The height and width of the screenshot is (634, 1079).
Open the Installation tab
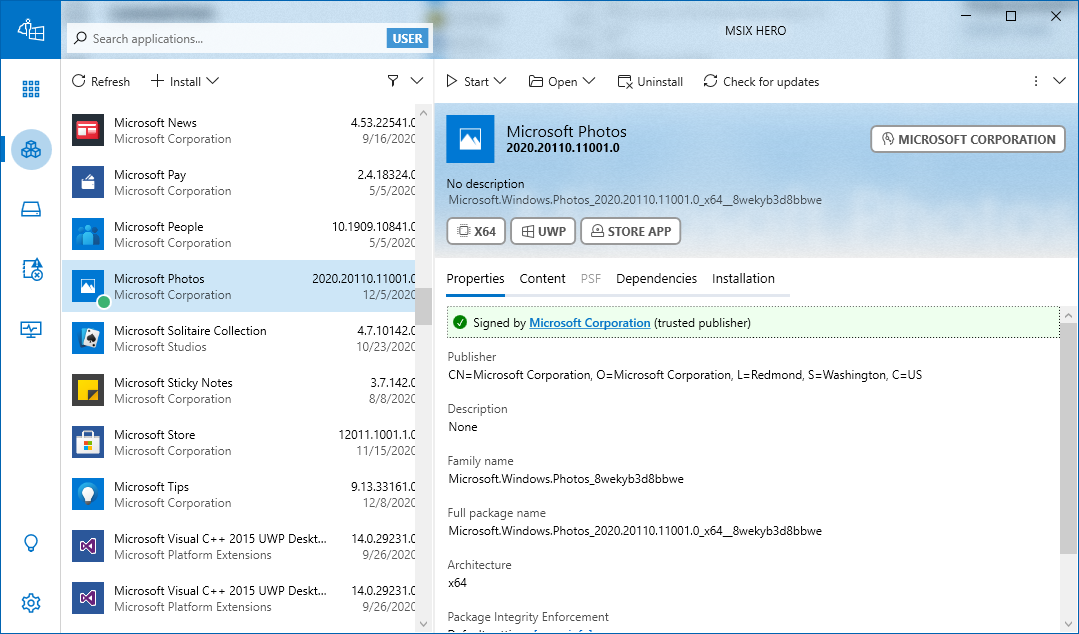[x=743, y=279]
